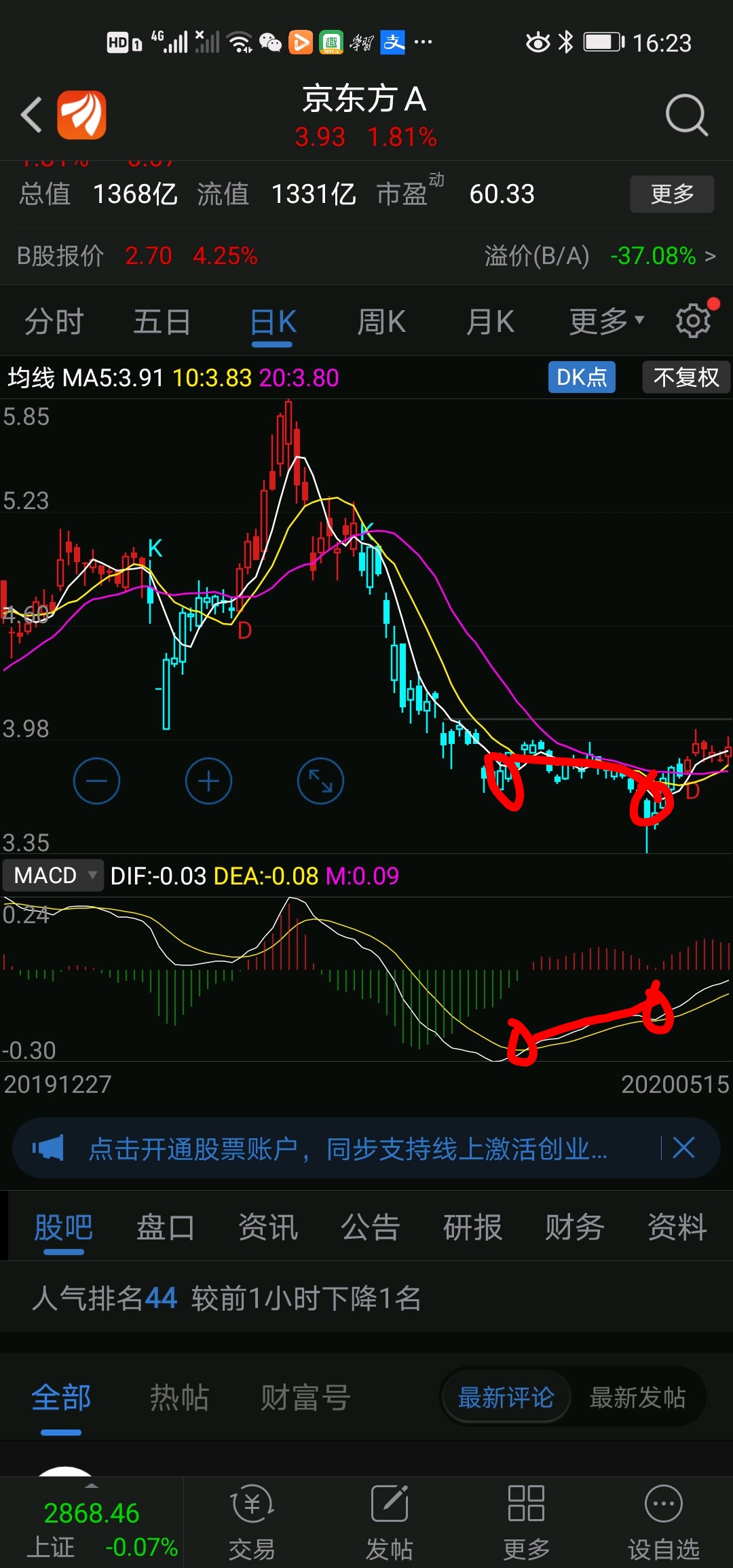Tap the 人气排名44 ranking line
The height and width of the screenshot is (1568, 733).
pyautogui.click(x=226, y=1298)
